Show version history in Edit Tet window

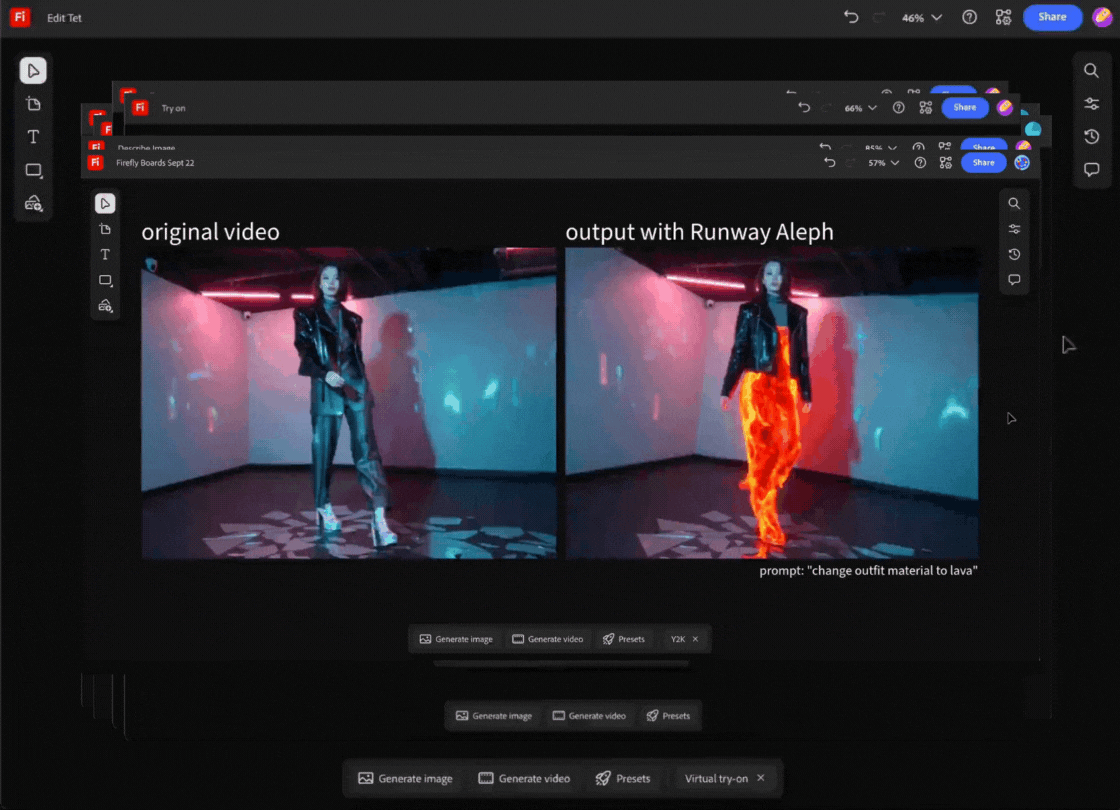point(1091,137)
